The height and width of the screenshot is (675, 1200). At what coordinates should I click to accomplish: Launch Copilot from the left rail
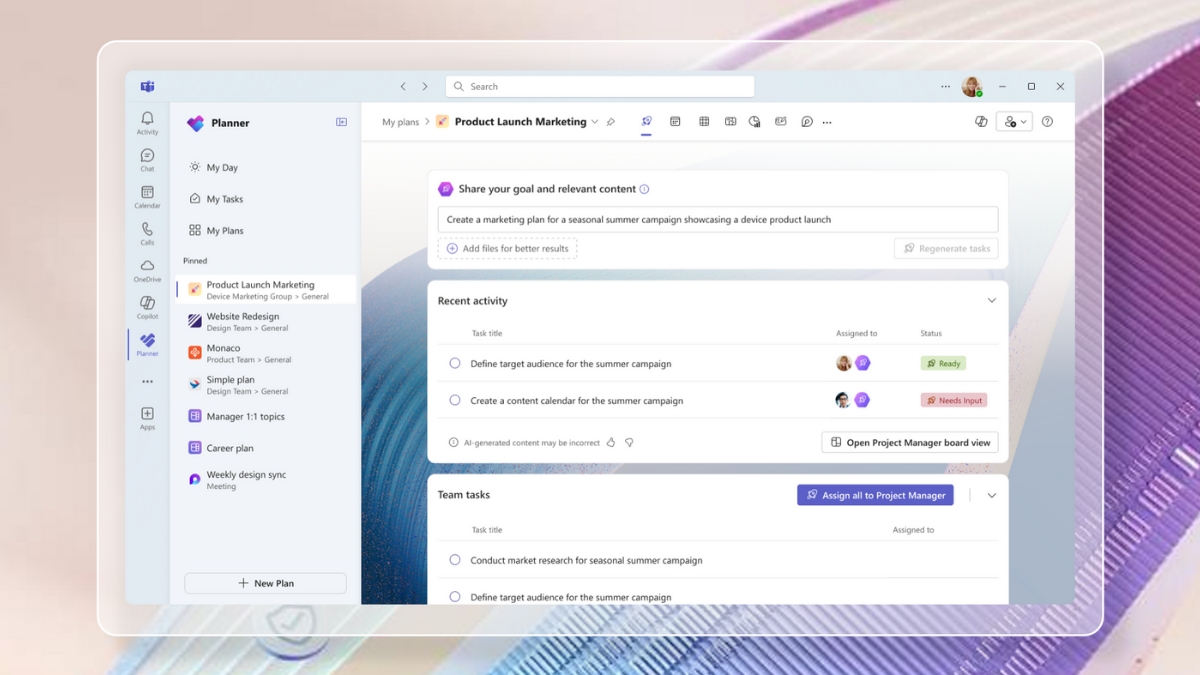(147, 307)
